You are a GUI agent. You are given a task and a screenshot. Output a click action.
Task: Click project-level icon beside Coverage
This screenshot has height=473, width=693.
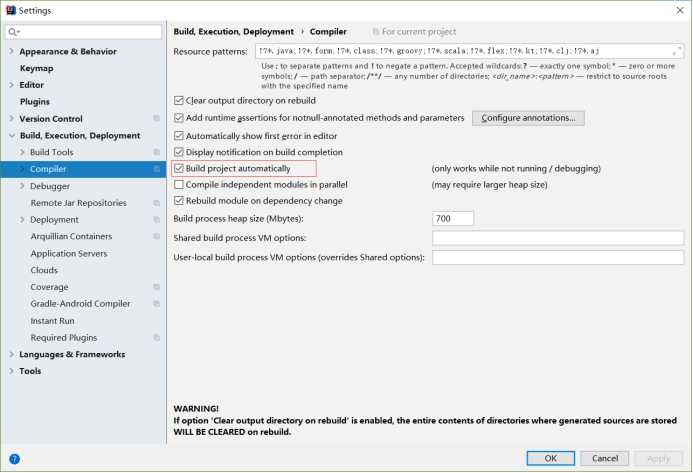pyautogui.click(x=156, y=287)
